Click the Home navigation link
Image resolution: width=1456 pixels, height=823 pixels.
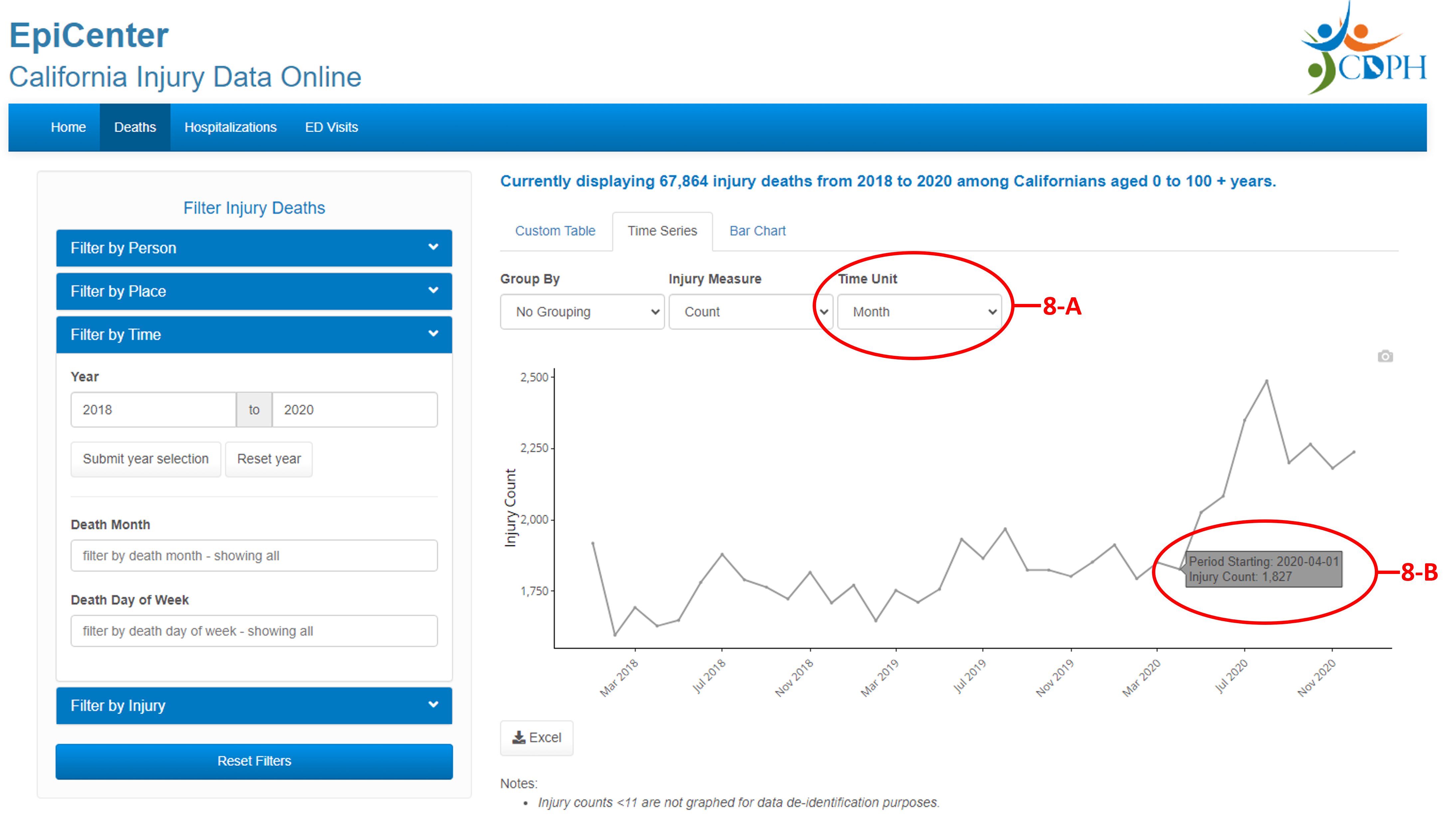68,127
